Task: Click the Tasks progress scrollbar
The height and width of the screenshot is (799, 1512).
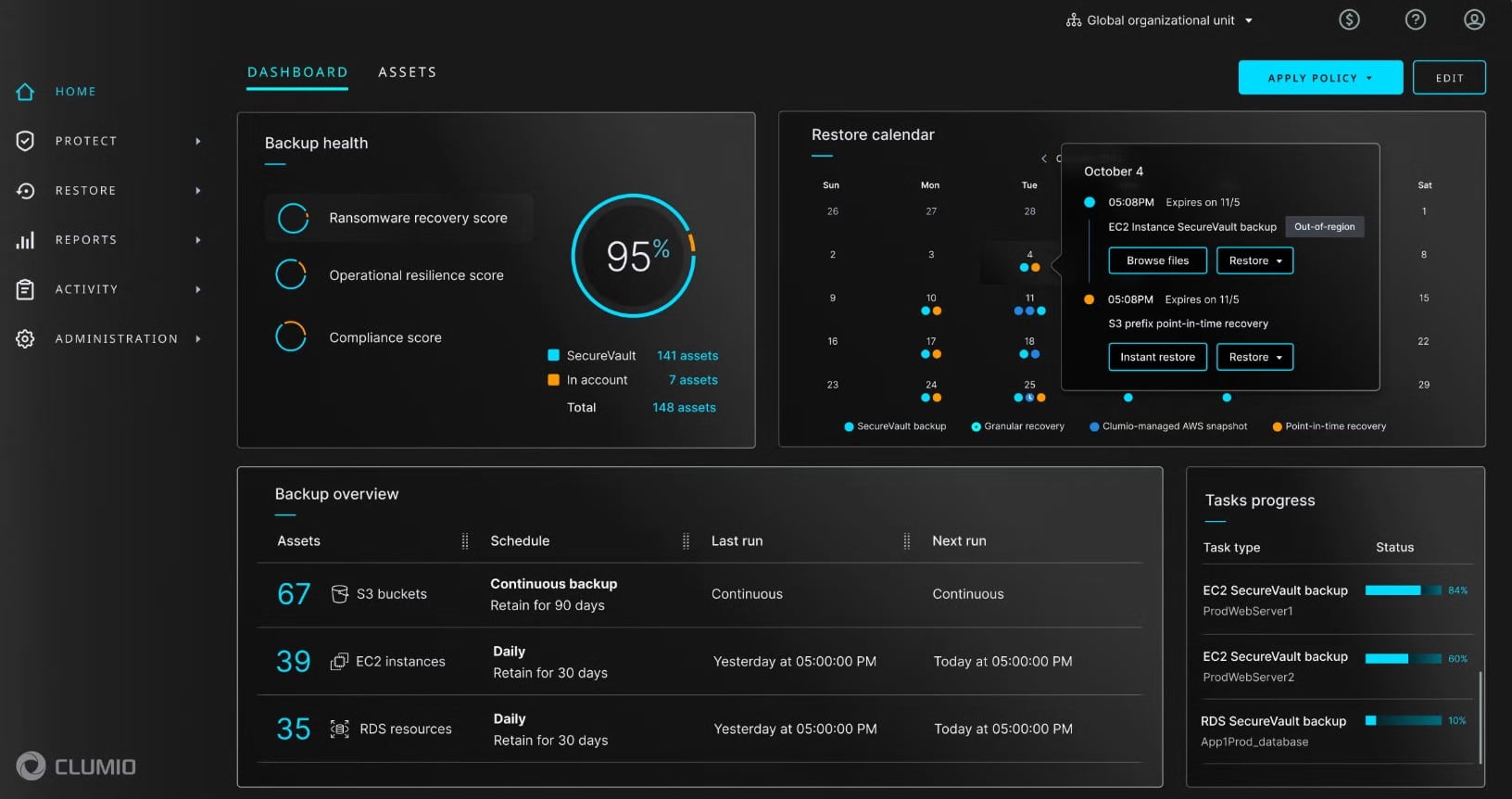Action: 1480,718
